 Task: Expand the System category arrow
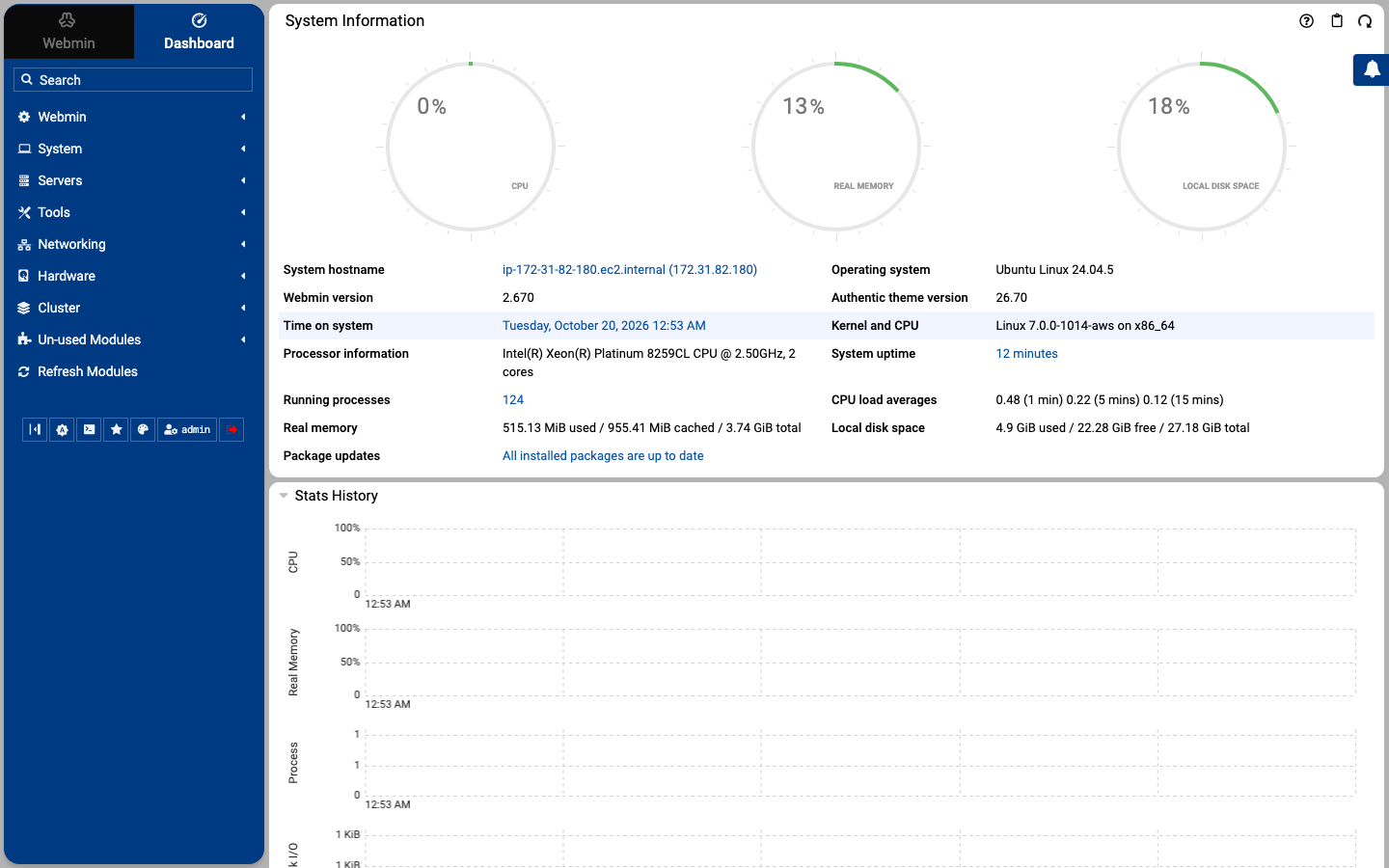(x=243, y=149)
